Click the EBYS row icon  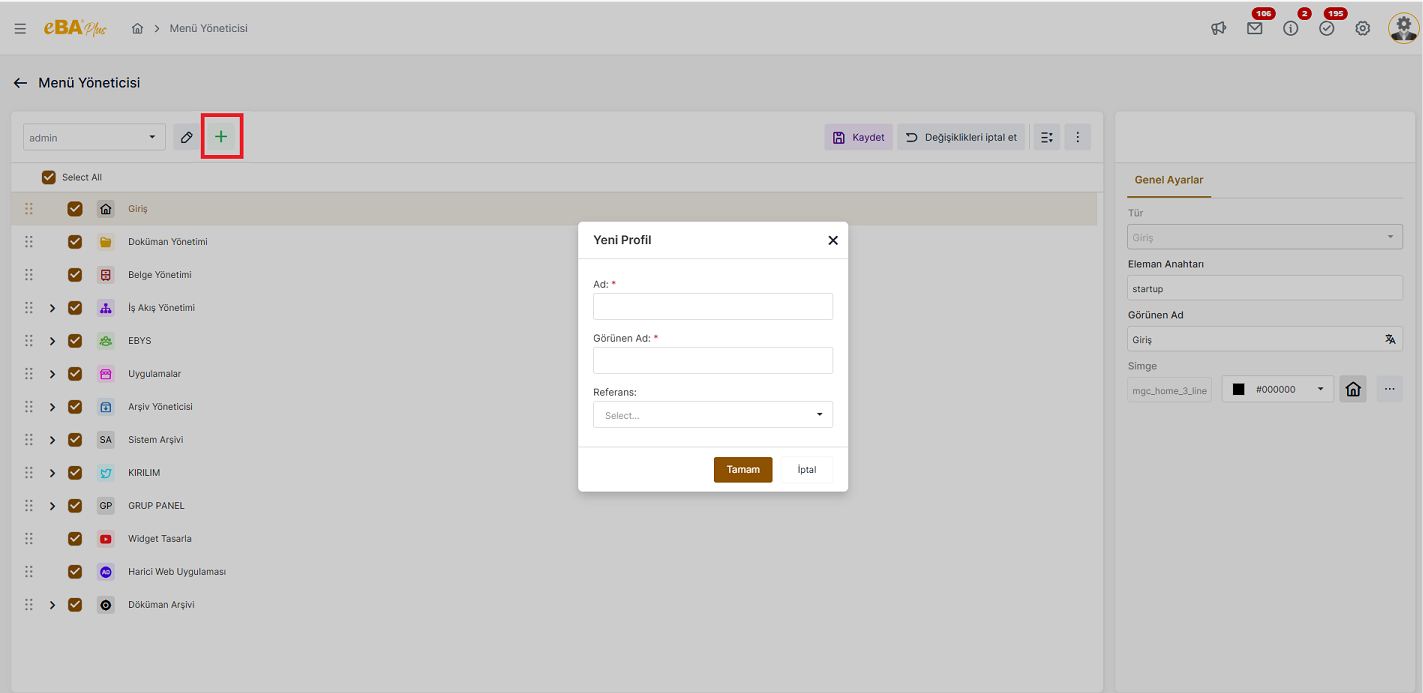[106, 341]
